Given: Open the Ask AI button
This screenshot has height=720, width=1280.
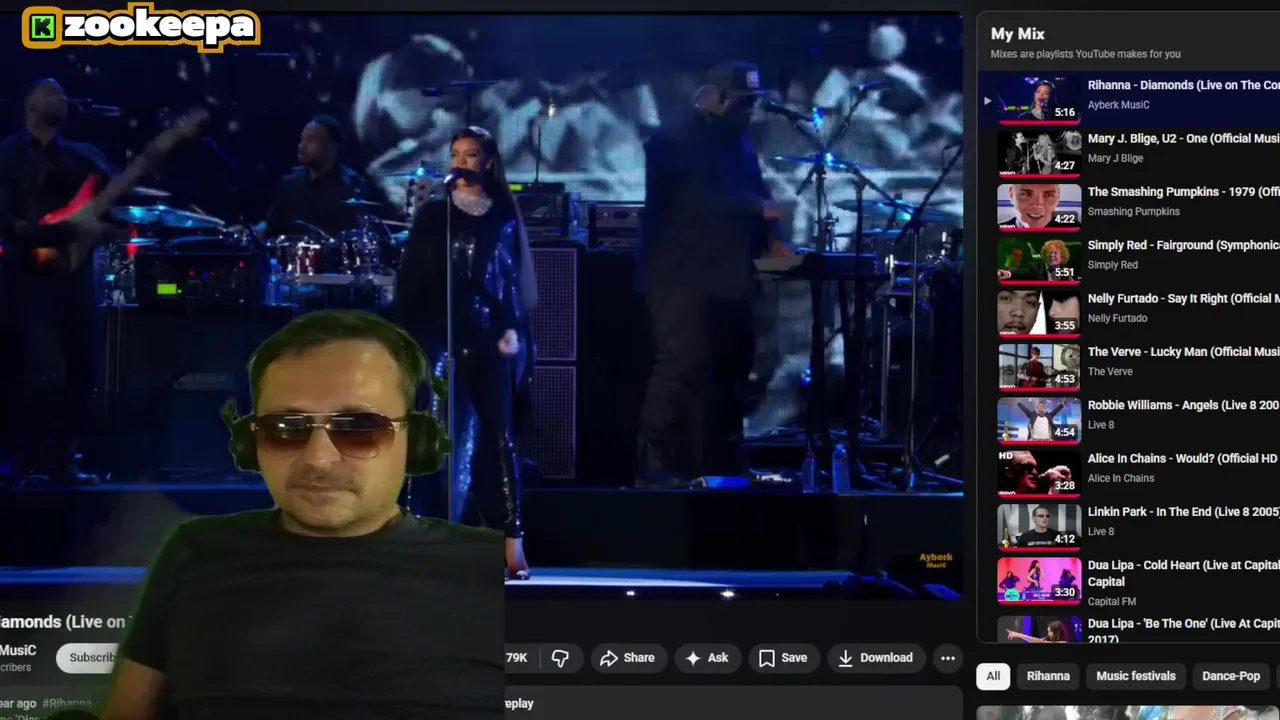Looking at the screenshot, I should pos(706,658).
